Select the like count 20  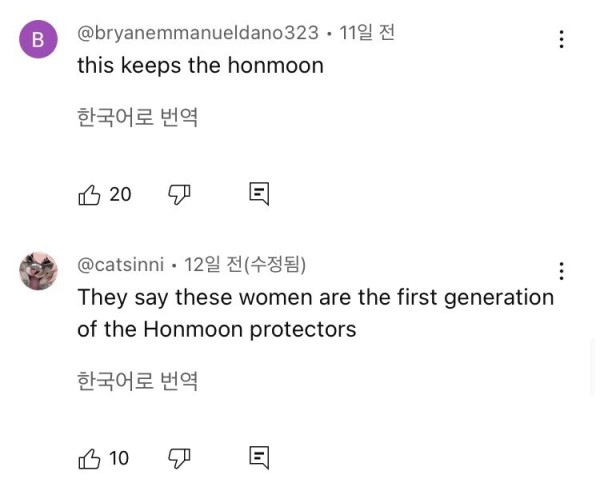tap(120, 194)
